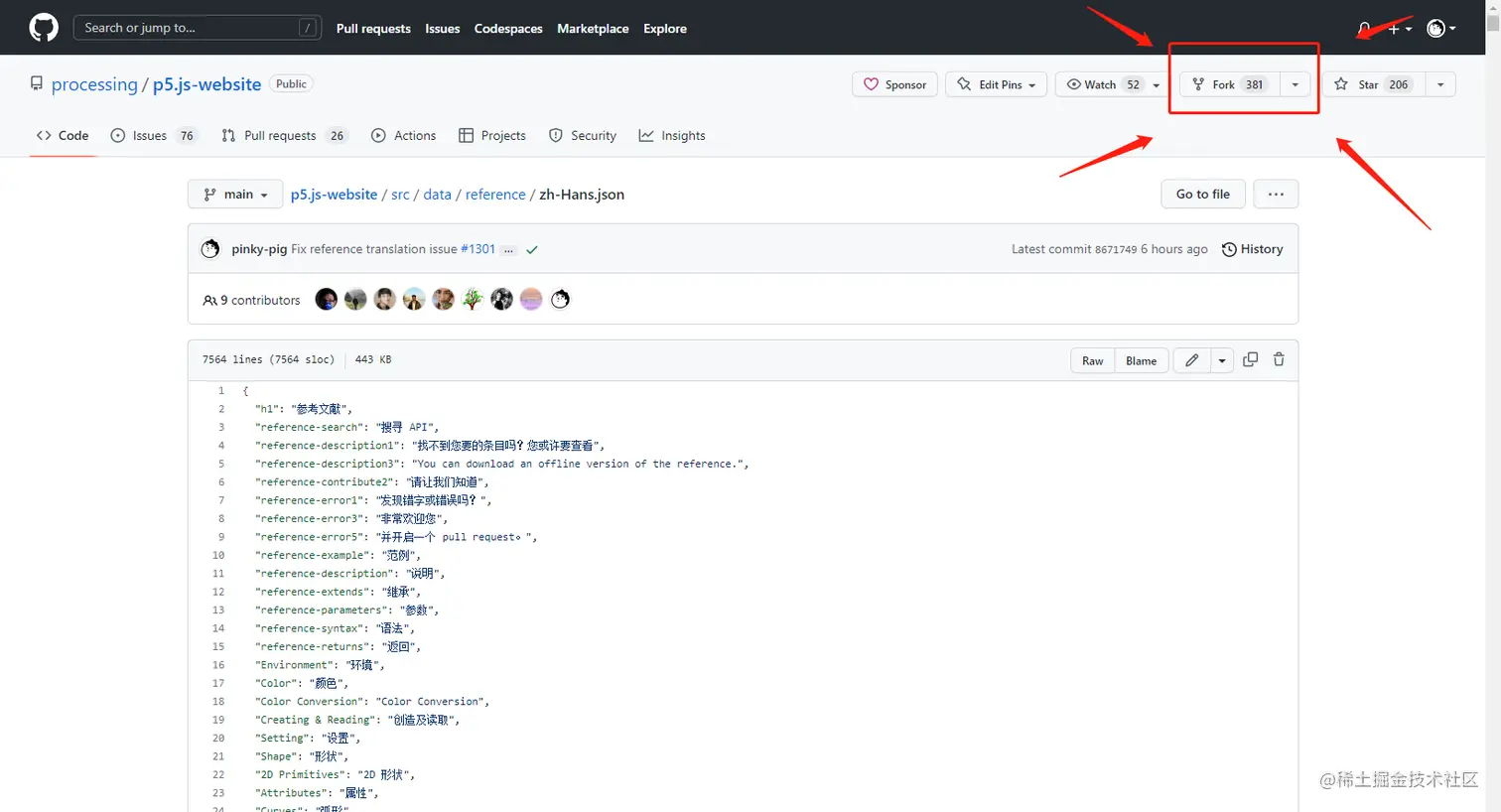This screenshot has width=1501, height=812.
Task: Open the contributor with the tree avatar
Action: tap(473, 299)
